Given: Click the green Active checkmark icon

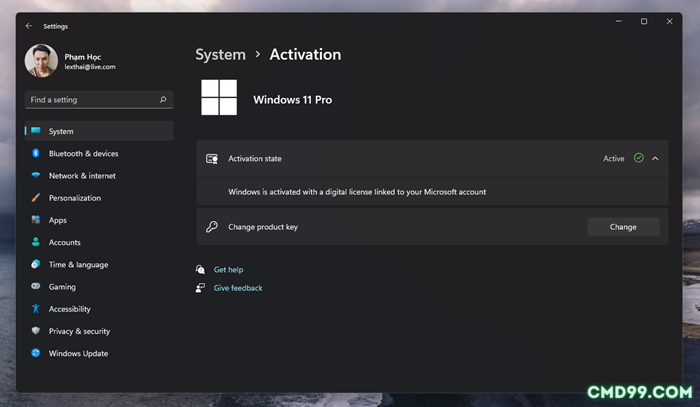Looking at the screenshot, I should [x=639, y=158].
